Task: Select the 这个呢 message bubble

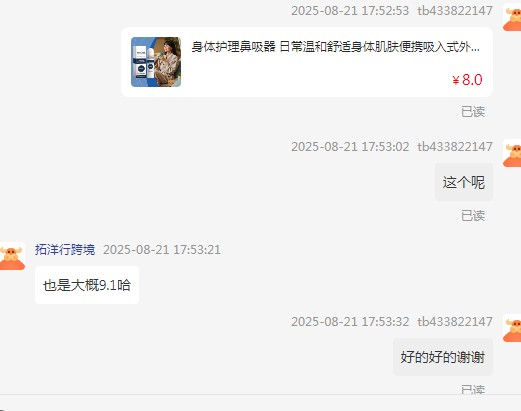Action: (x=464, y=182)
